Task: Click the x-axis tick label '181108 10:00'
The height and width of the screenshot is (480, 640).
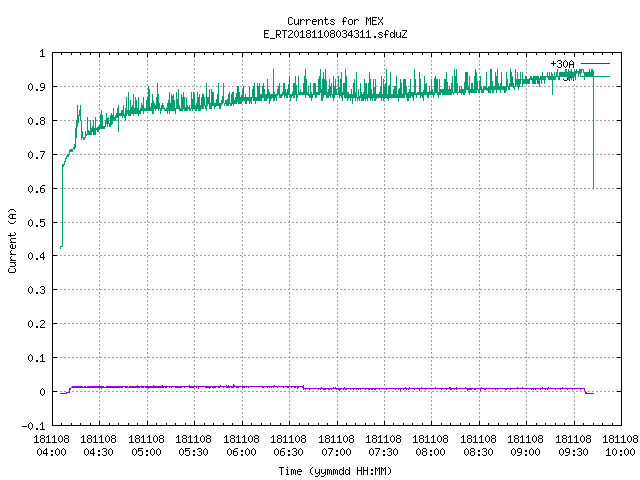Action: [620, 446]
